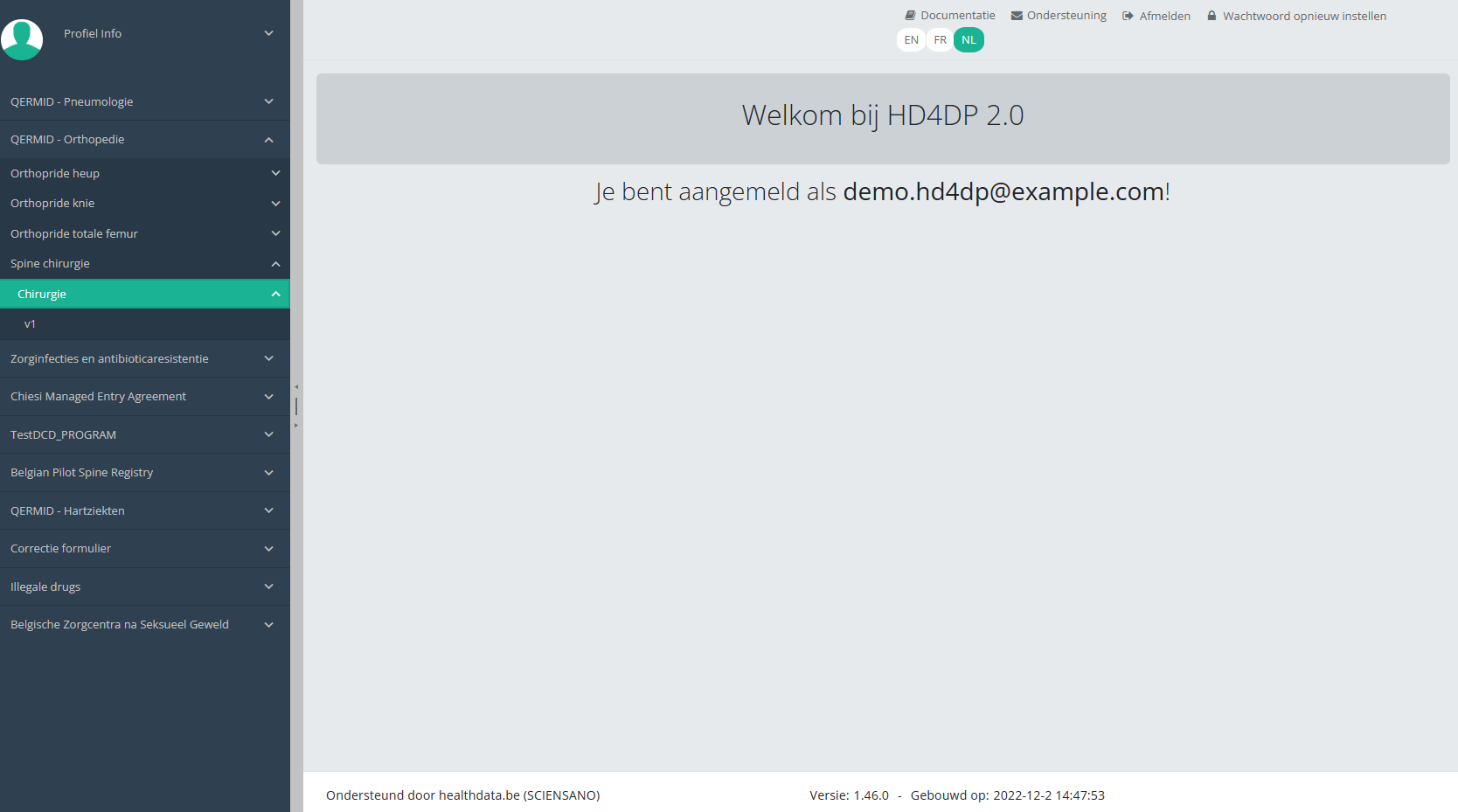Click the sidebar expand arrow on the divider

point(296,426)
